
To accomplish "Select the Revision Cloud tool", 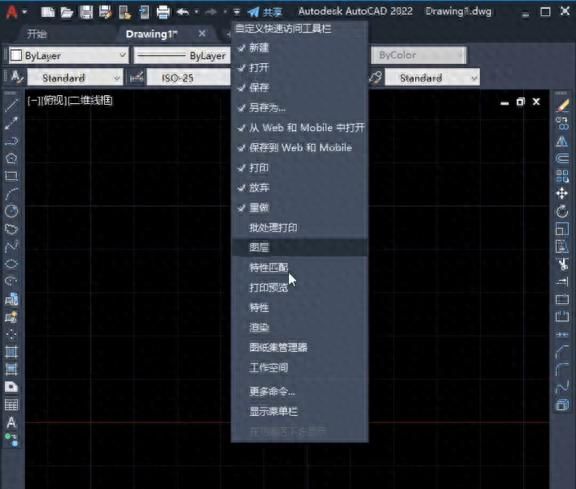I will pos(11,229).
